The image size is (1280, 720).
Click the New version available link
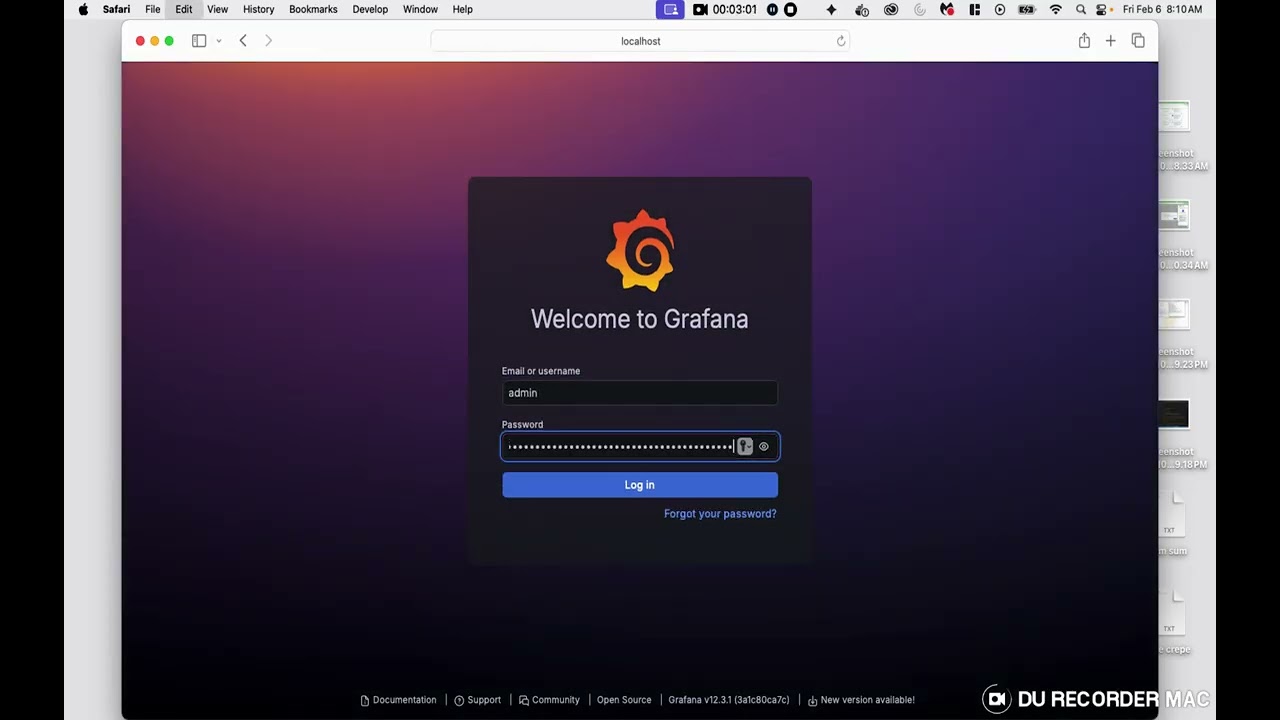861,700
